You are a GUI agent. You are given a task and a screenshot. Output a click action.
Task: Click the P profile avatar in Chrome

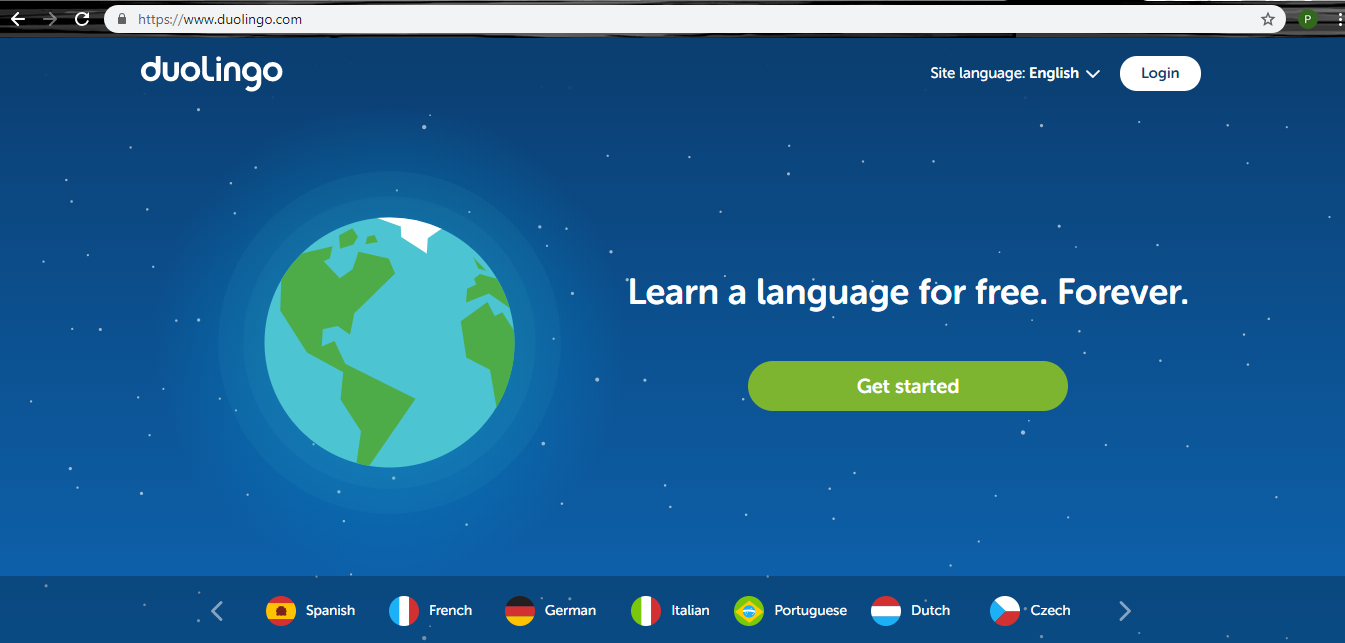[1307, 18]
